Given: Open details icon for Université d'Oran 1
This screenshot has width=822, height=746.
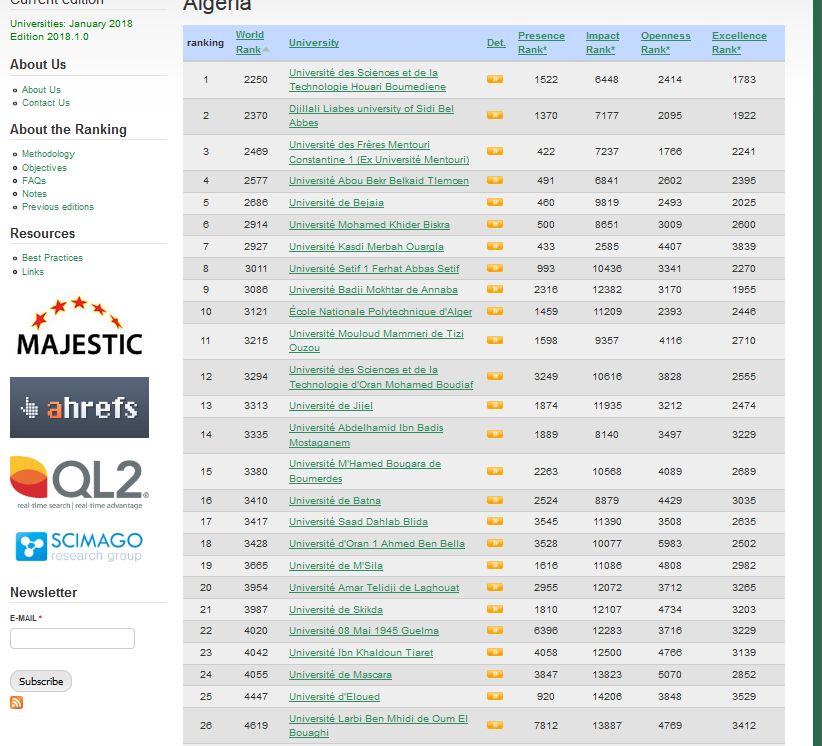Looking at the screenshot, I should (x=494, y=543).
